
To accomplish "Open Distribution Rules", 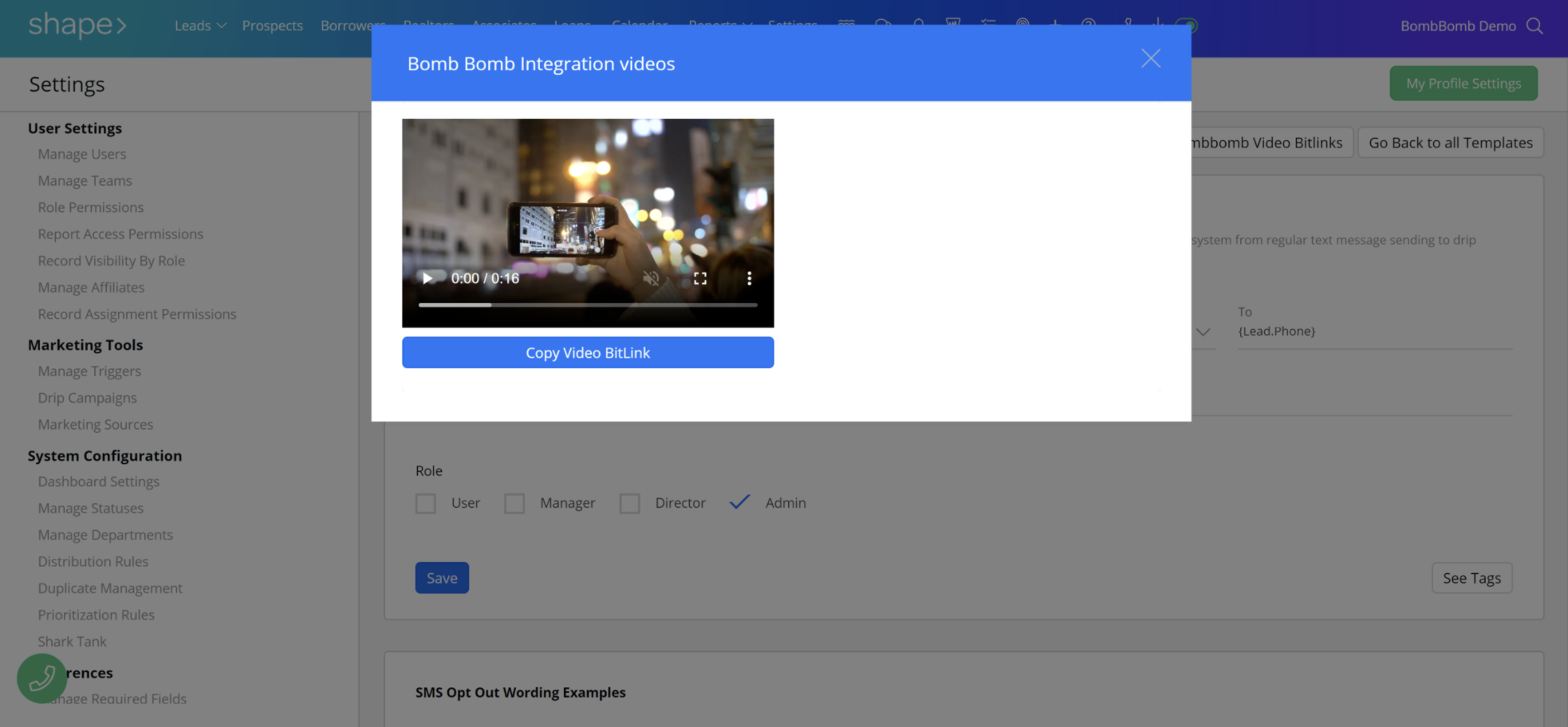I will (93, 562).
